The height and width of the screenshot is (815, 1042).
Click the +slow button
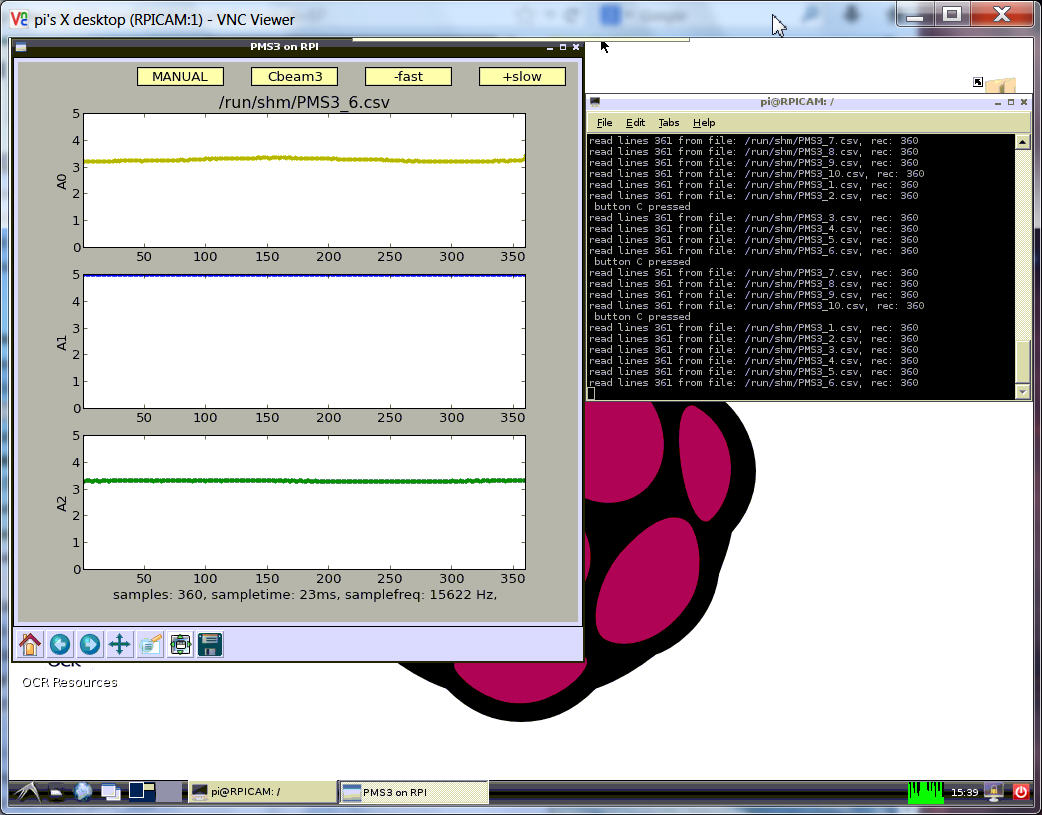click(522, 77)
